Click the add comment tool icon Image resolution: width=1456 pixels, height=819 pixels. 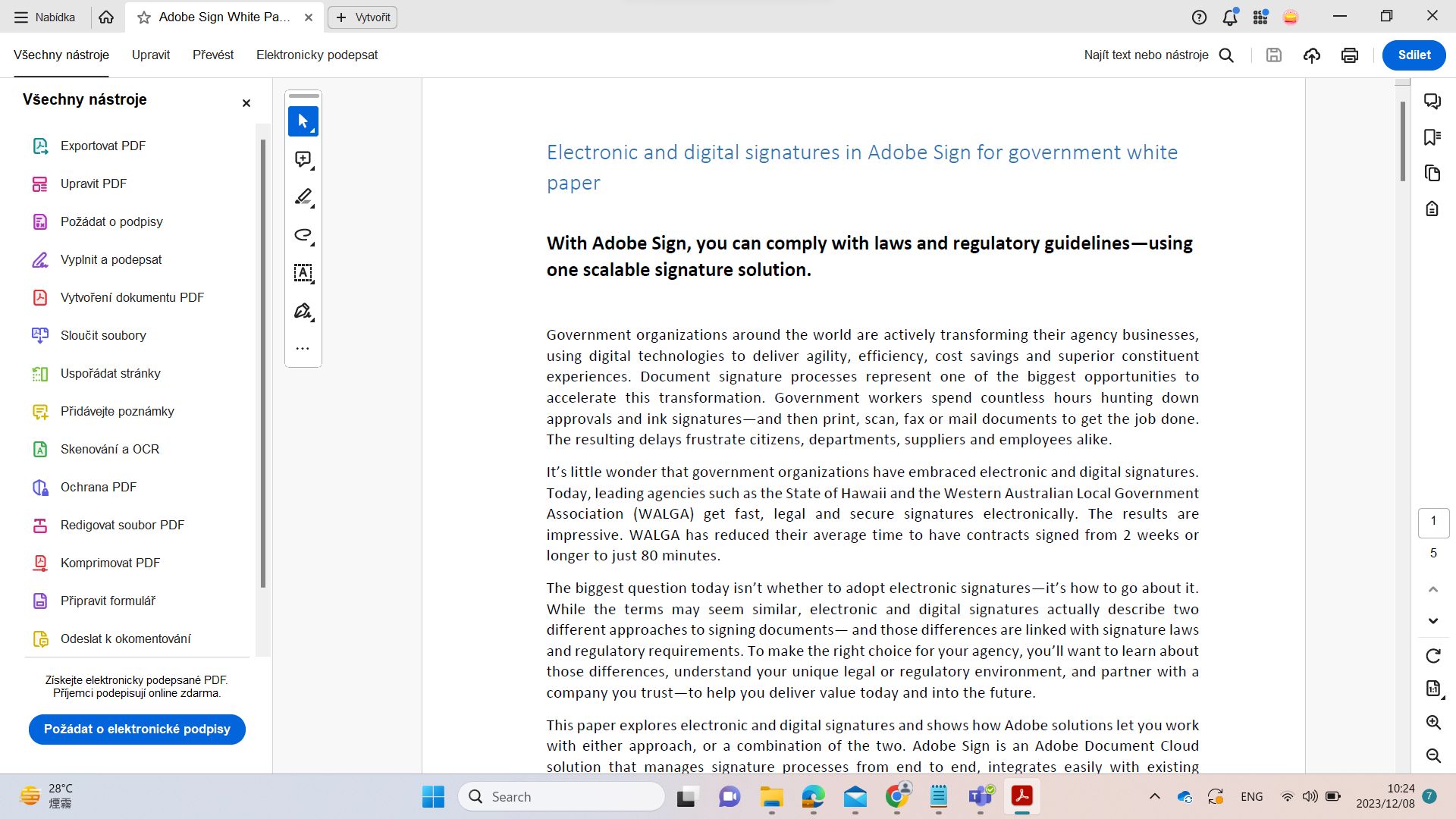pos(303,159)
